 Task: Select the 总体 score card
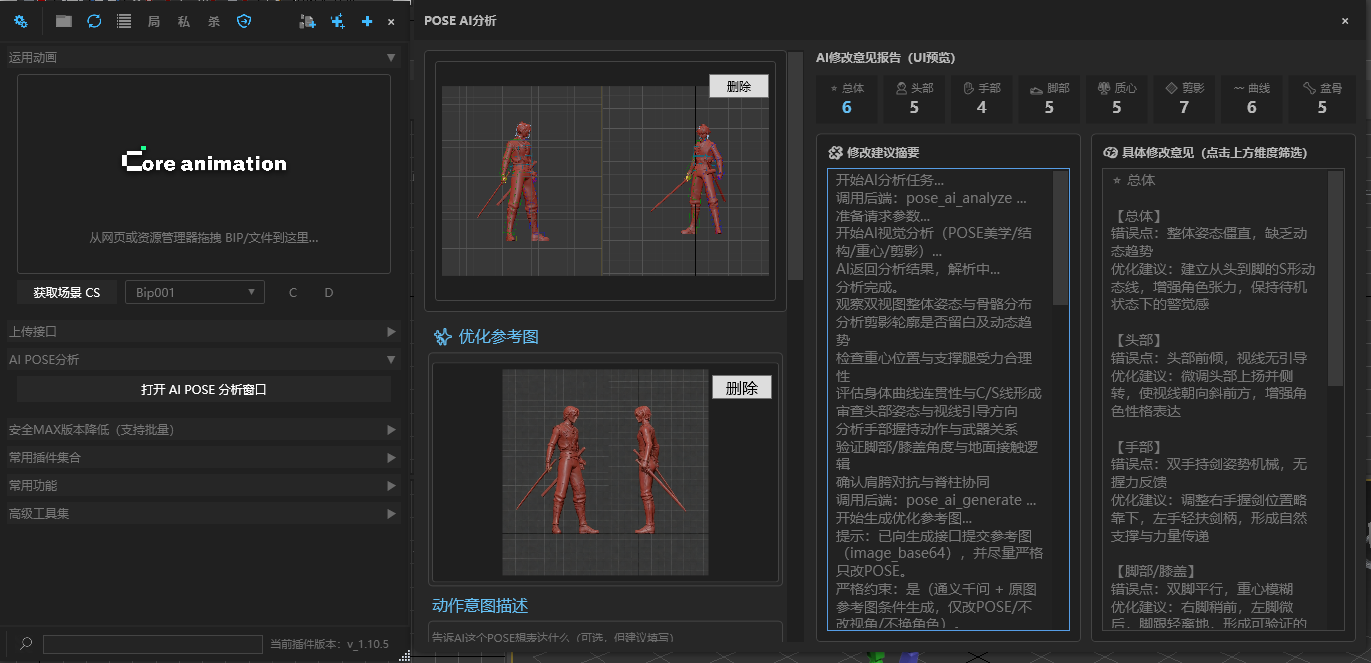(x=847, y=98)
